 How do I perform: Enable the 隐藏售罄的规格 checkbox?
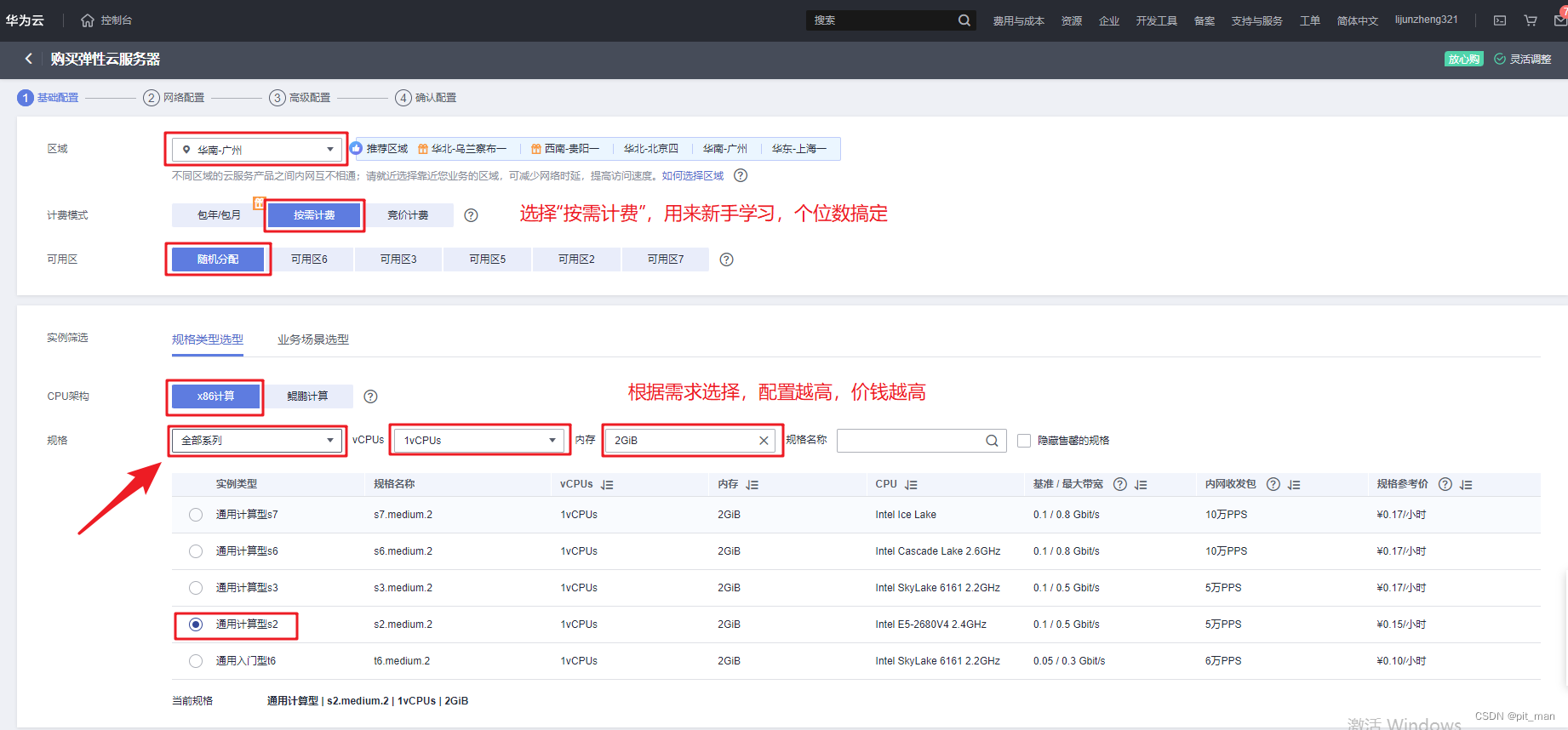[1024, 441]
